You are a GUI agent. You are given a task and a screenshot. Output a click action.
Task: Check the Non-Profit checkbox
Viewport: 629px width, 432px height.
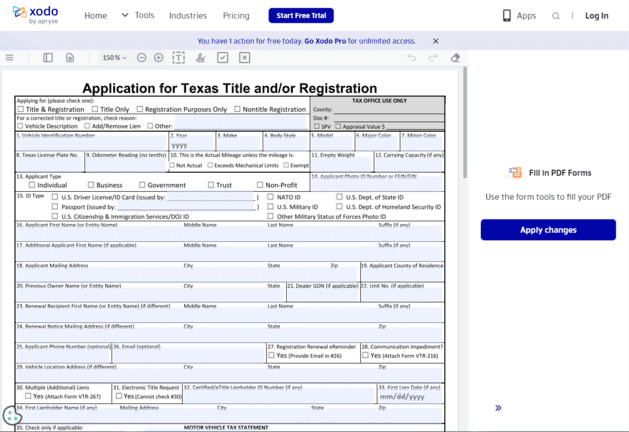tap(261, 185)
